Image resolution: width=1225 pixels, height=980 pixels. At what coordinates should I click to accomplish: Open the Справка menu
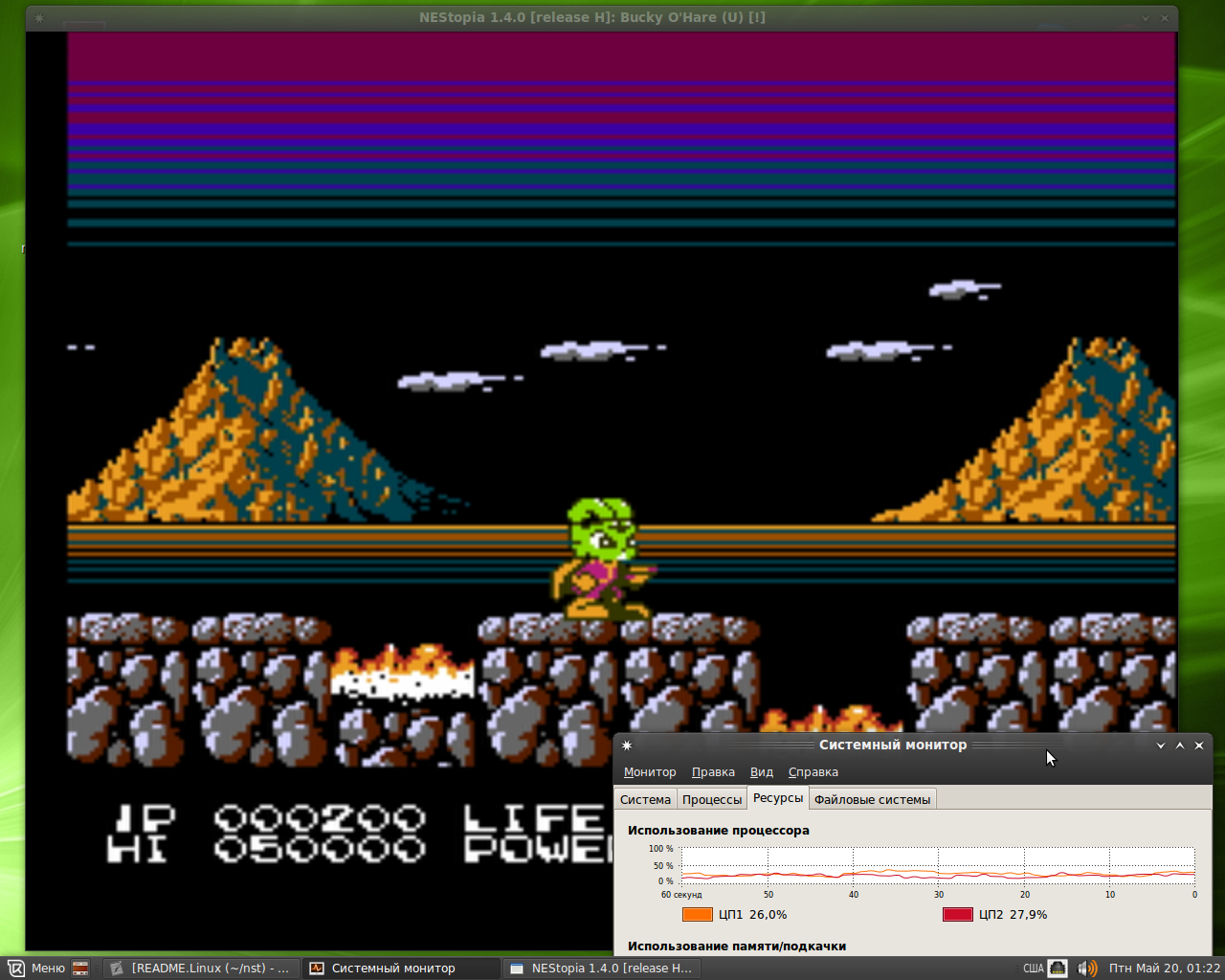click(x=813, y=772)
